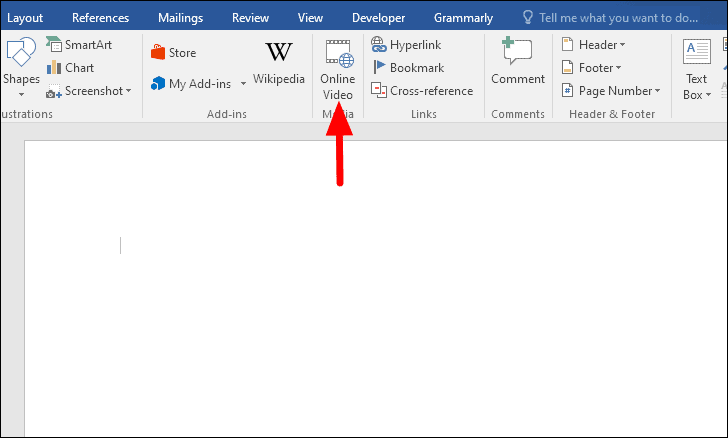Click the Add-ins group label
728x438 pixels.
(227, 114)
